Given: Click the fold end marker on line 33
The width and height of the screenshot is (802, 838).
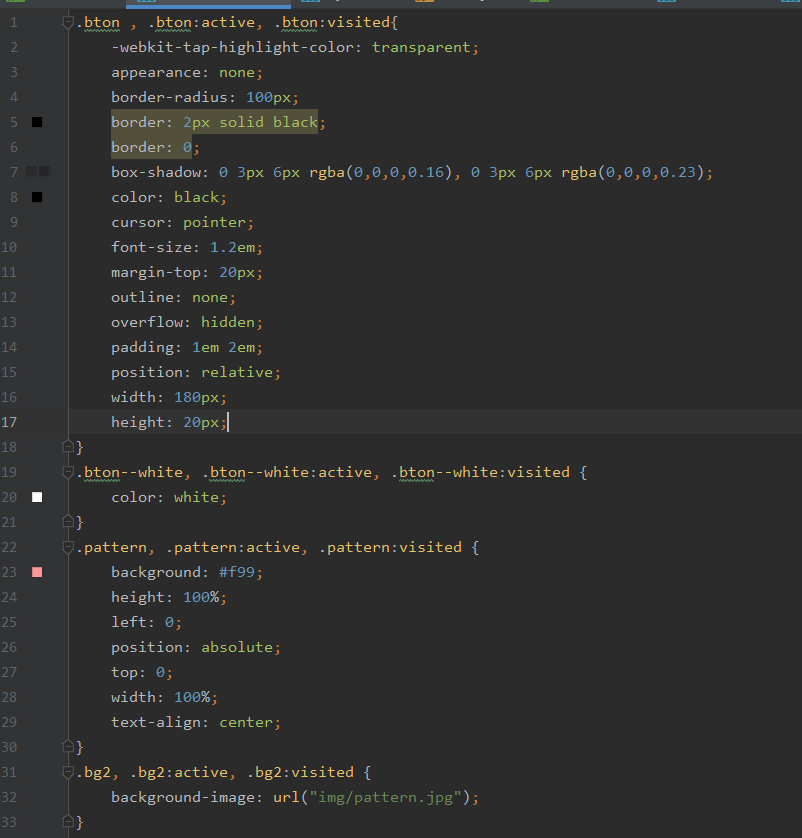Looking at the screenshot, I should (x=68, y=821).
